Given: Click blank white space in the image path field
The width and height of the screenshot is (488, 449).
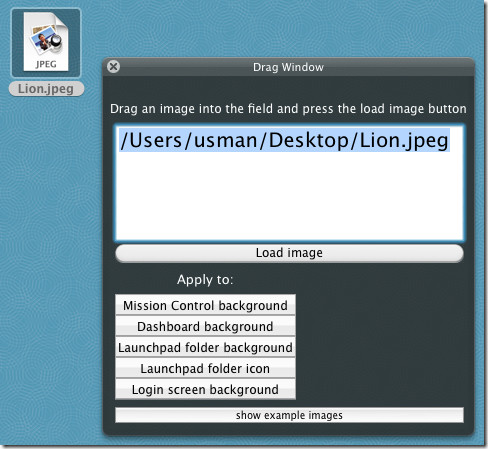Looking at the screenshot, I should pos(289,197).
